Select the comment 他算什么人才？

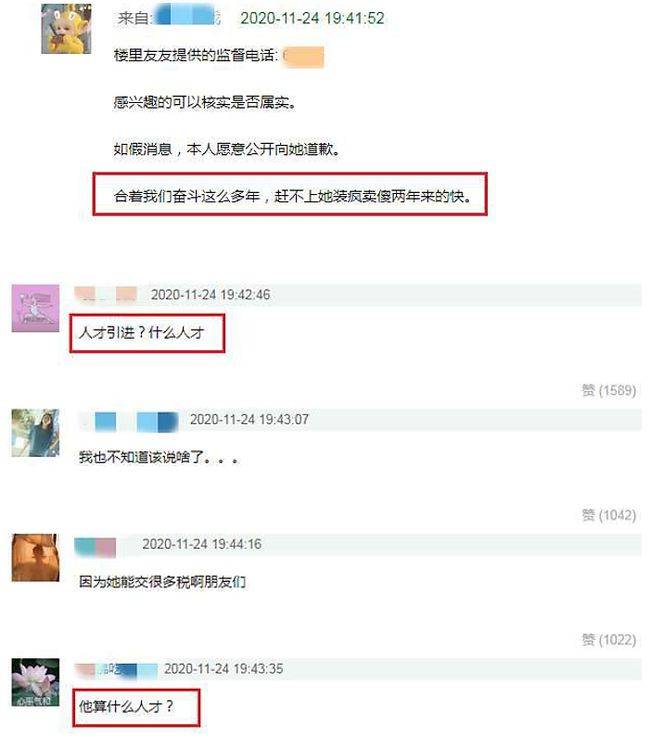[x=127, y=706]
